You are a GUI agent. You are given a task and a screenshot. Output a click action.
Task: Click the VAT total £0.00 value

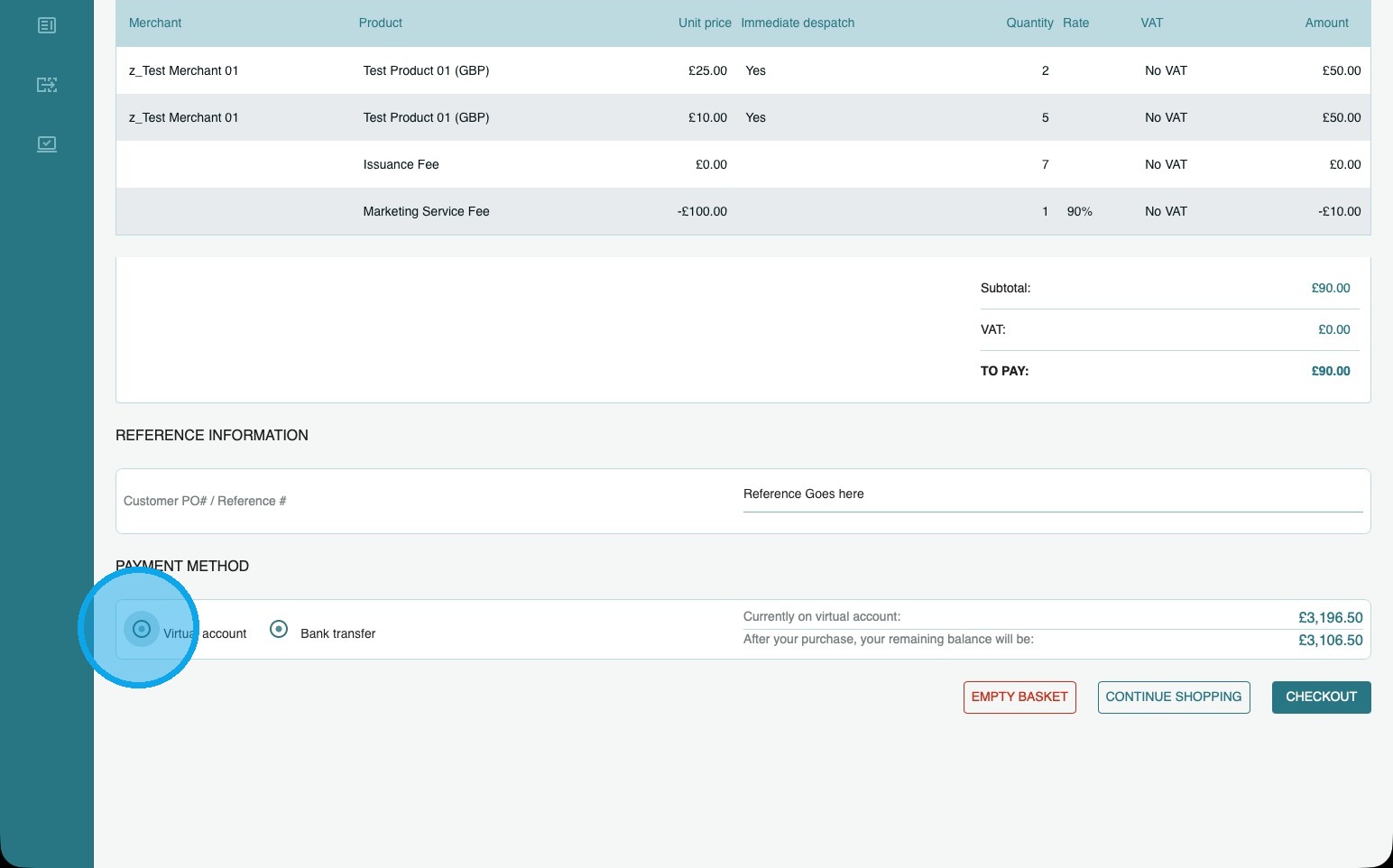pos(1334,329)
